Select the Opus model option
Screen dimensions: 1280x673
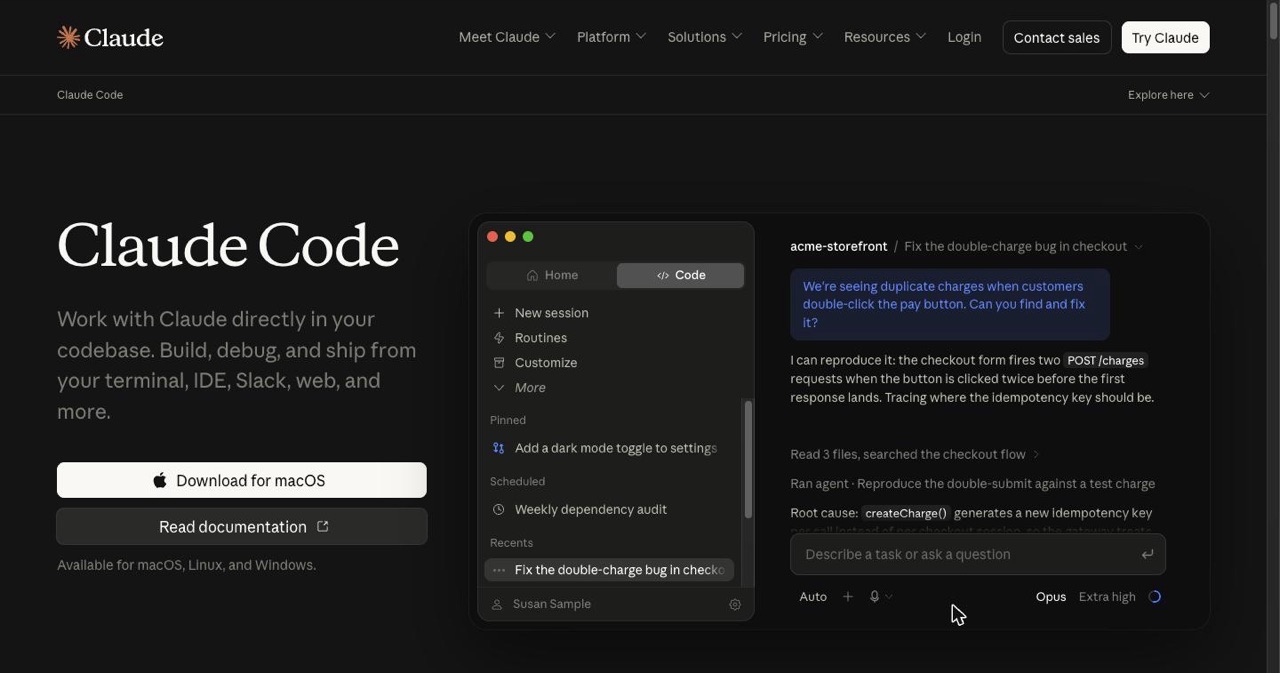click(1051, 597)
